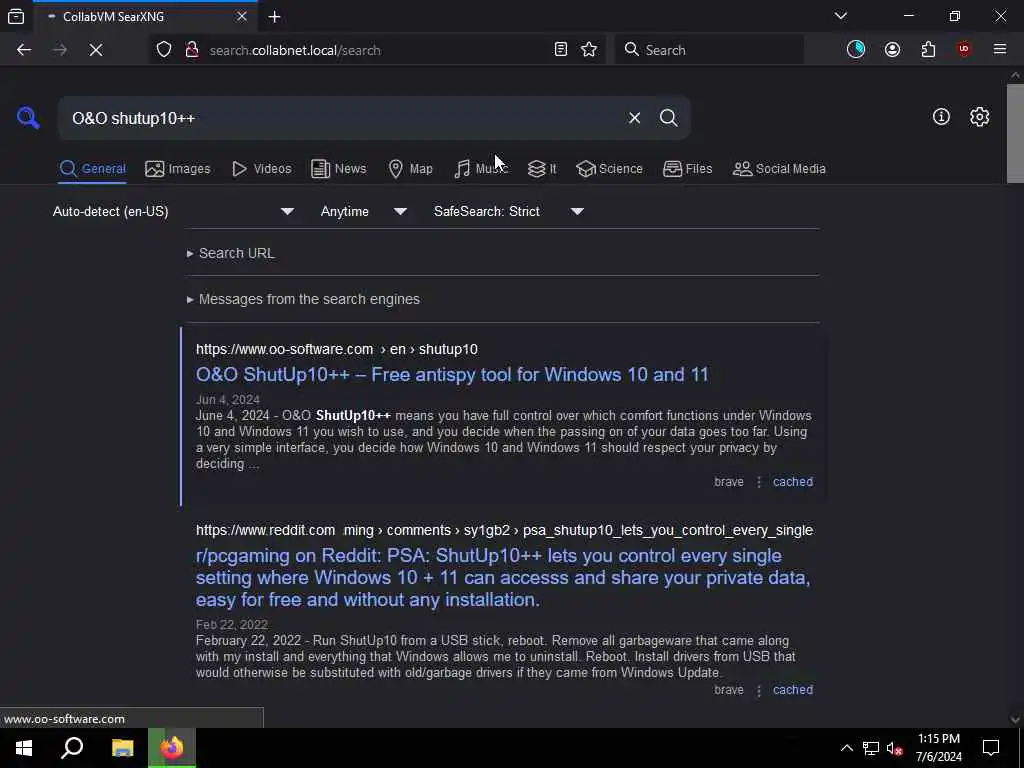
Task: Open Auto-detect (en-US) language dropdown
Action: click(x=173, y=212)
